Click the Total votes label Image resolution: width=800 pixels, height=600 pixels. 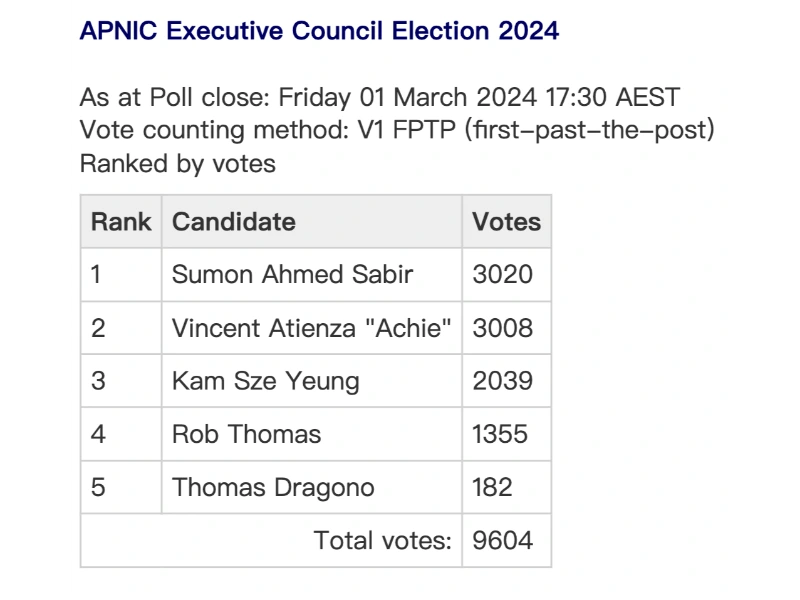384,541
